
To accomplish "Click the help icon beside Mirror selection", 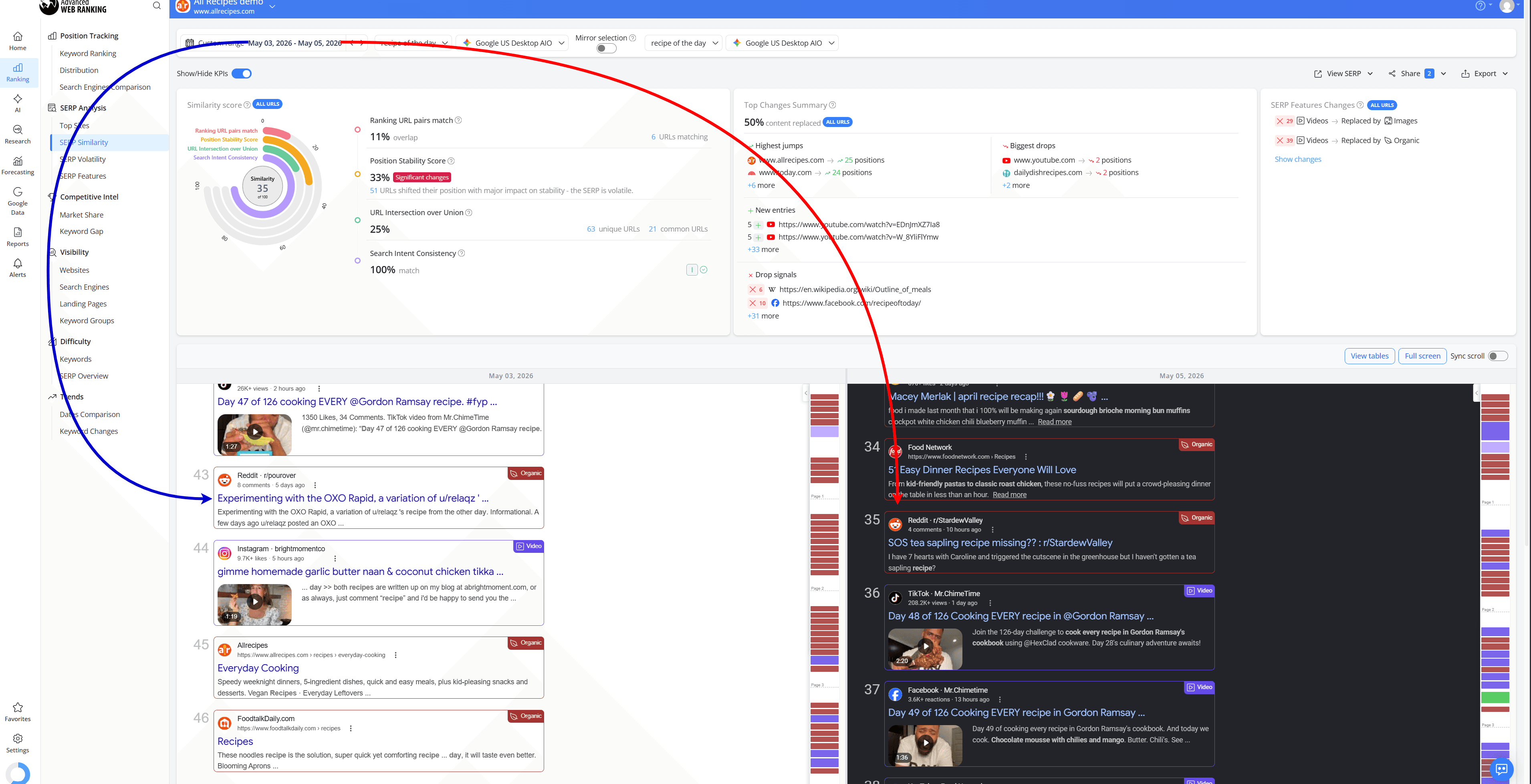I will pyautogui.click(x=632, y=38).
